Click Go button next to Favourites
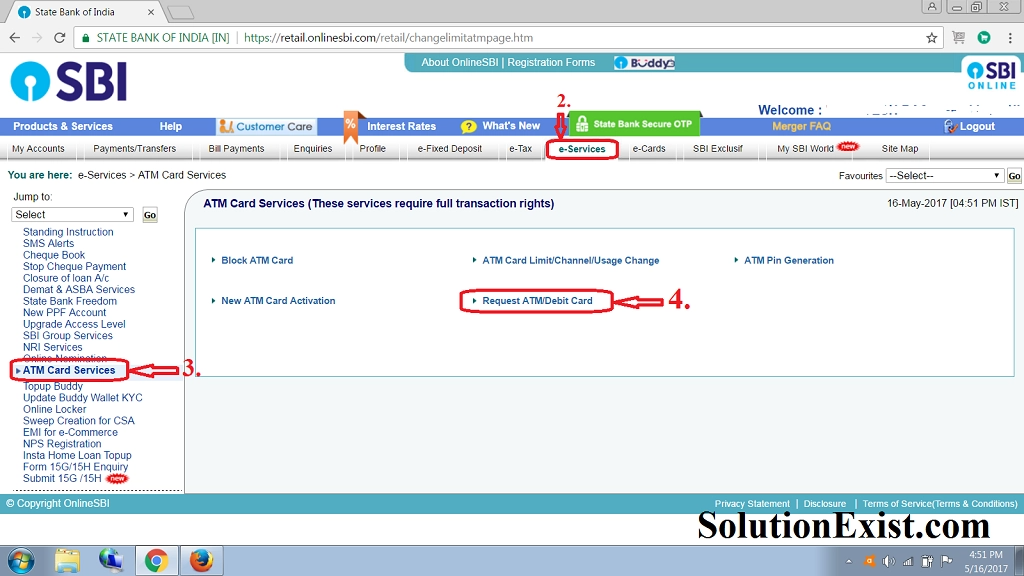 pyautogui.click(x=1014, y=176)
